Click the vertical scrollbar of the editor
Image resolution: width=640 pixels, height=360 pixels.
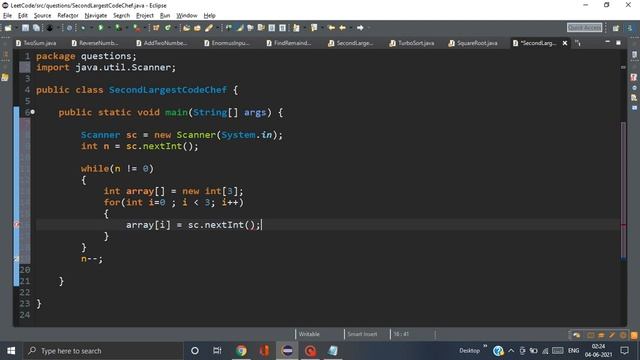pyautogui.click(x=623, y=190)
